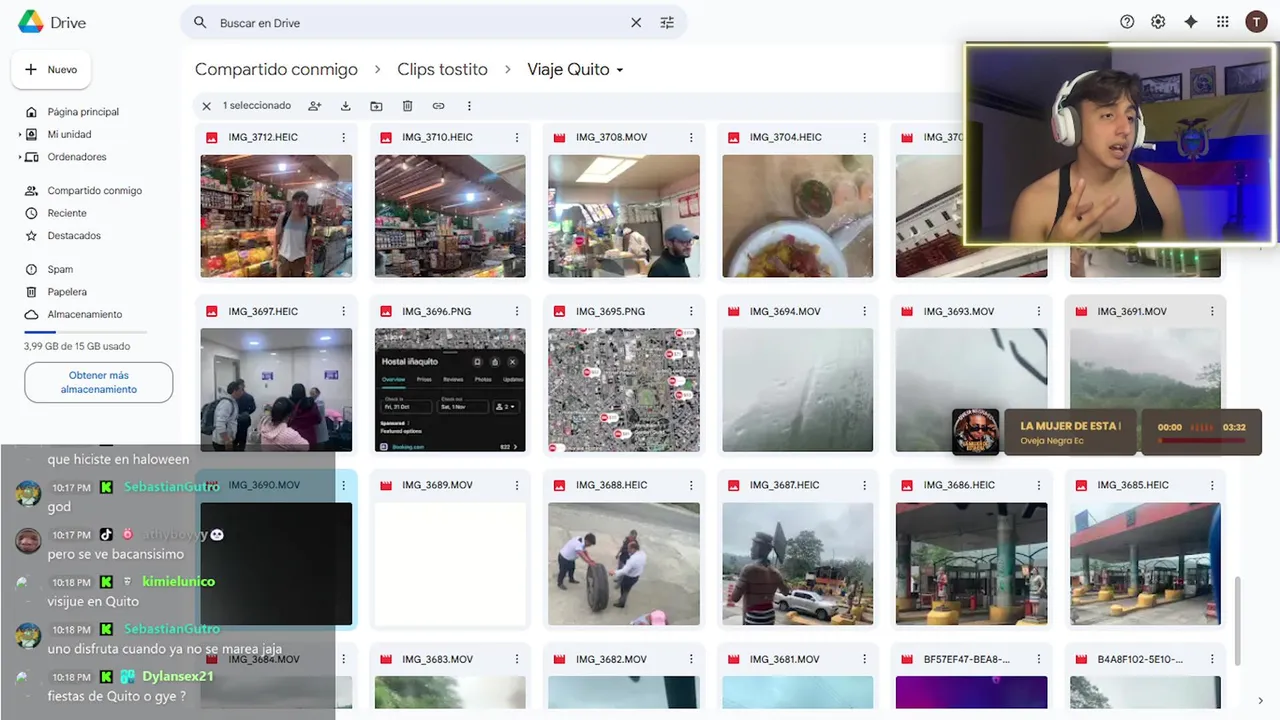The width and height of the screenshot is (1280, 720).
Task: Open more actions in selection toolbar
Action: pyautogui.click(x=469, y=106)
